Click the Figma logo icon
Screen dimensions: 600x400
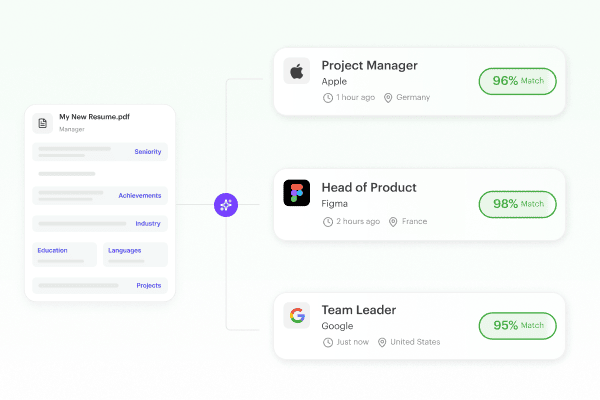coord(297,193)
